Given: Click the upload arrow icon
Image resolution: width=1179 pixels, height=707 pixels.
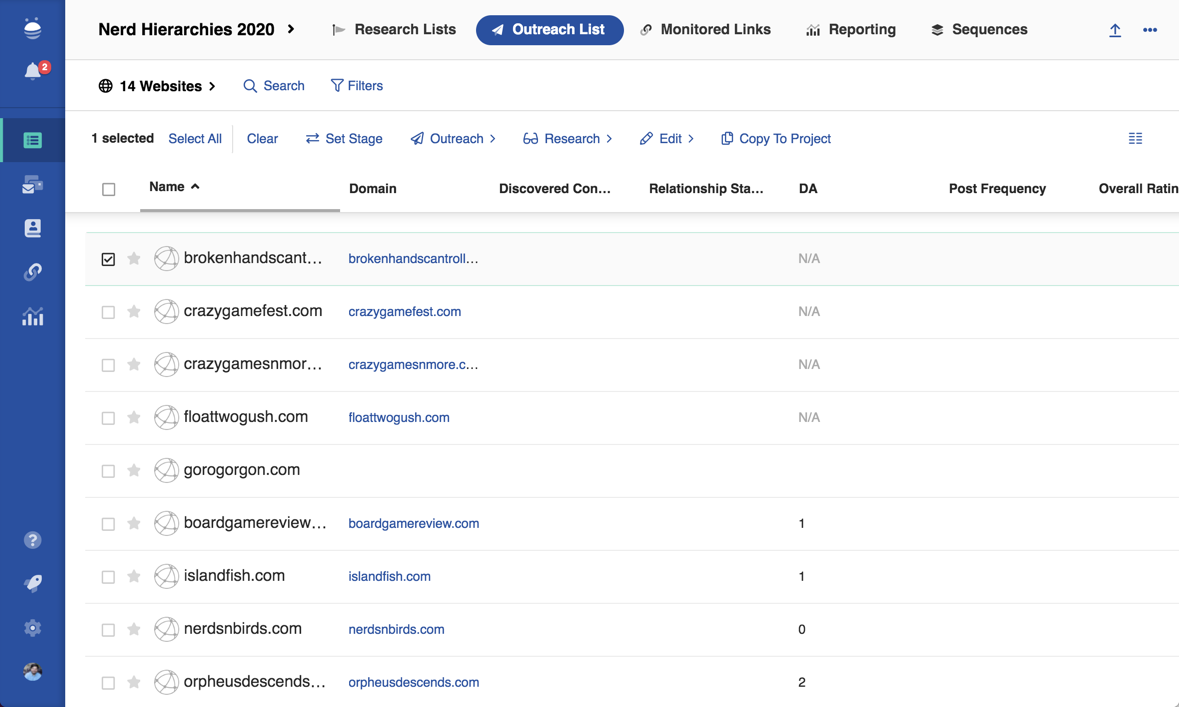Looking at the screenshot, I should 1115,30.
